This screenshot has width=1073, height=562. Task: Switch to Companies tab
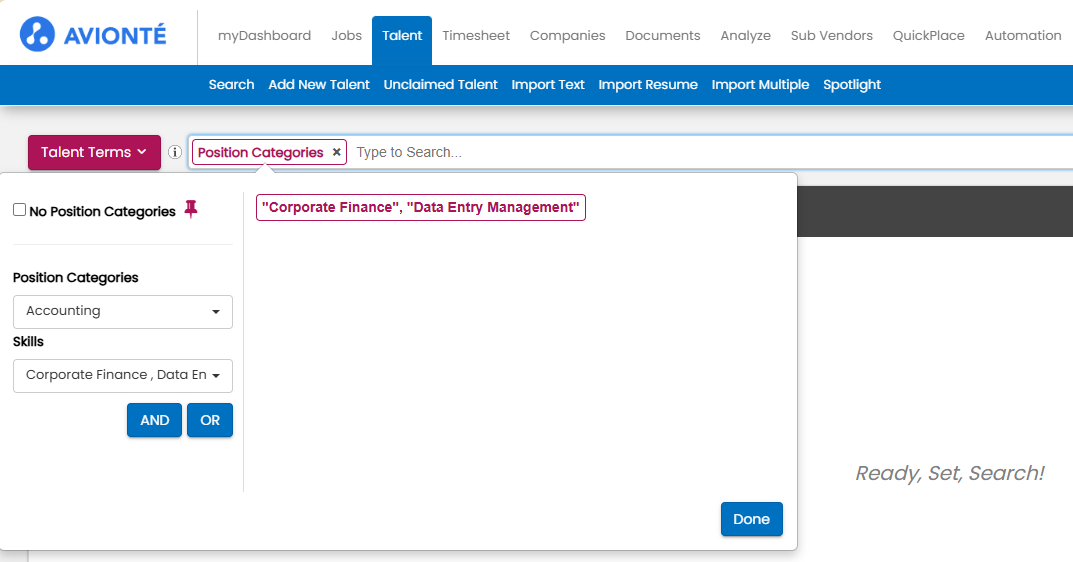pyautogui.click(x=567, y=36)
